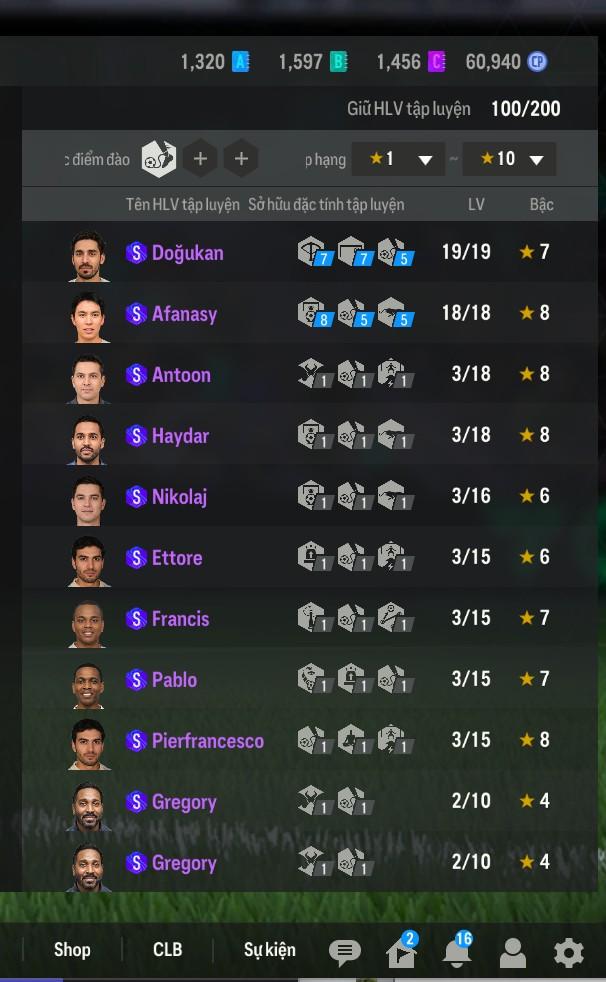
Task: Select trainer Afanasy row
Action: coord(310,313)
